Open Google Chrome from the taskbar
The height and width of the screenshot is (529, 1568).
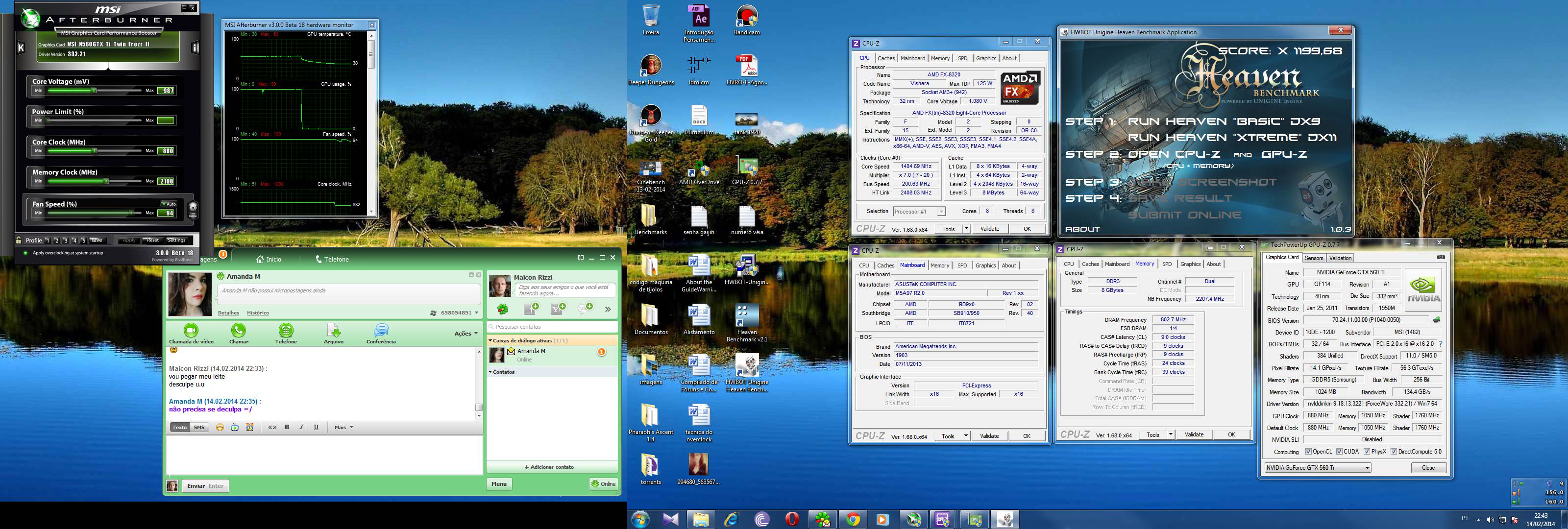tap(853, 519)
